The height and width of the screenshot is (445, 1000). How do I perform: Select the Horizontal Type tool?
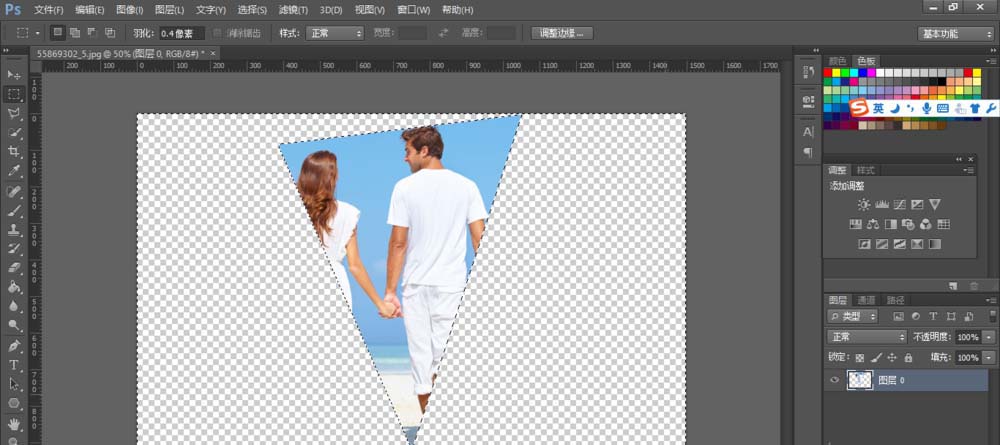[14, 365]
